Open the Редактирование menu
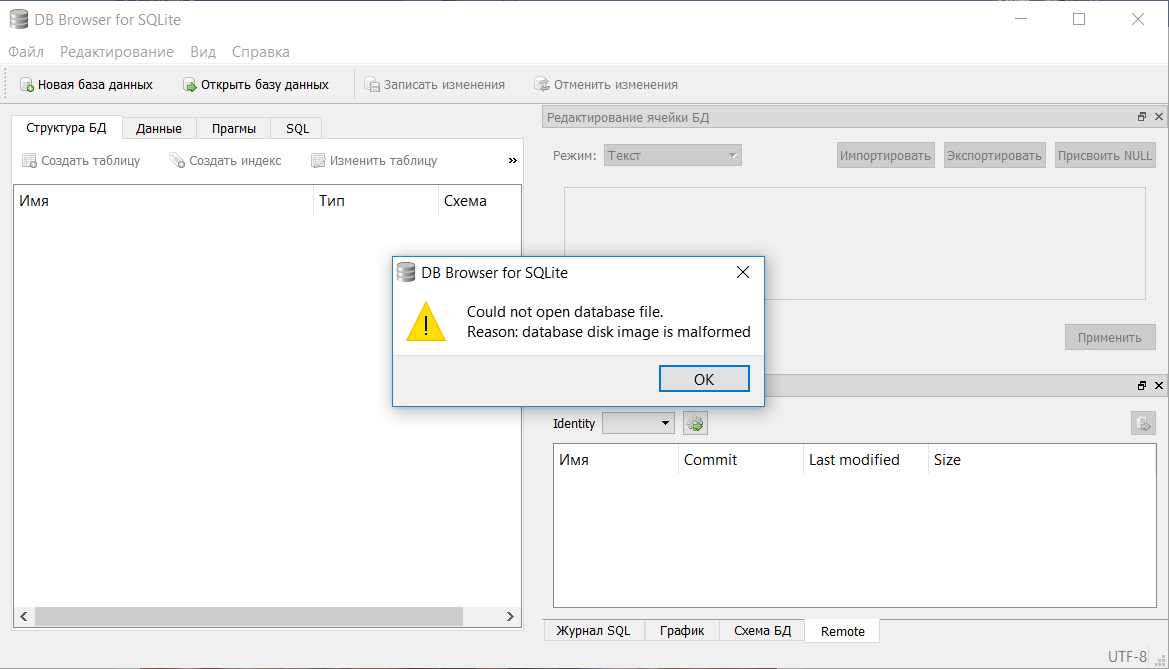This screenshot has width=1169, height=669. point(117,52)
